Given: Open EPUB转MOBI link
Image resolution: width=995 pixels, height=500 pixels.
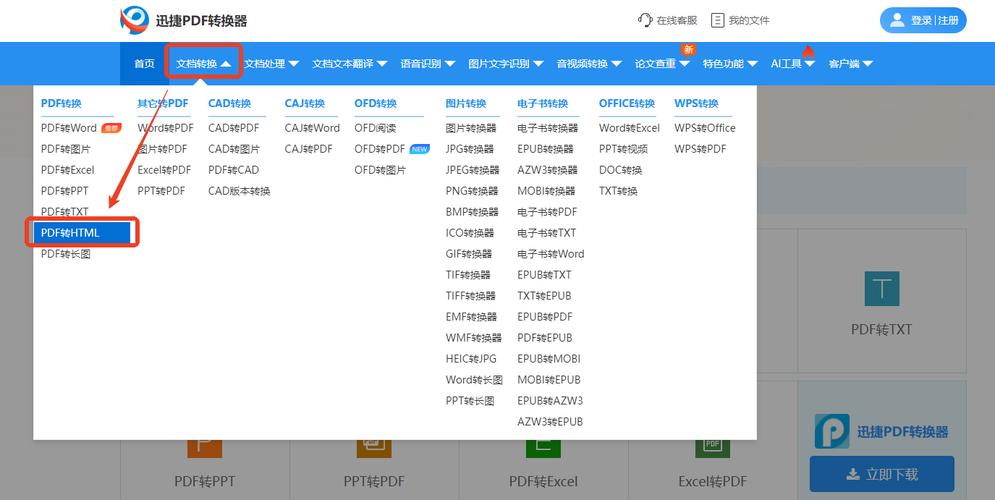Looking at the screenshot, I should (549, 359).
